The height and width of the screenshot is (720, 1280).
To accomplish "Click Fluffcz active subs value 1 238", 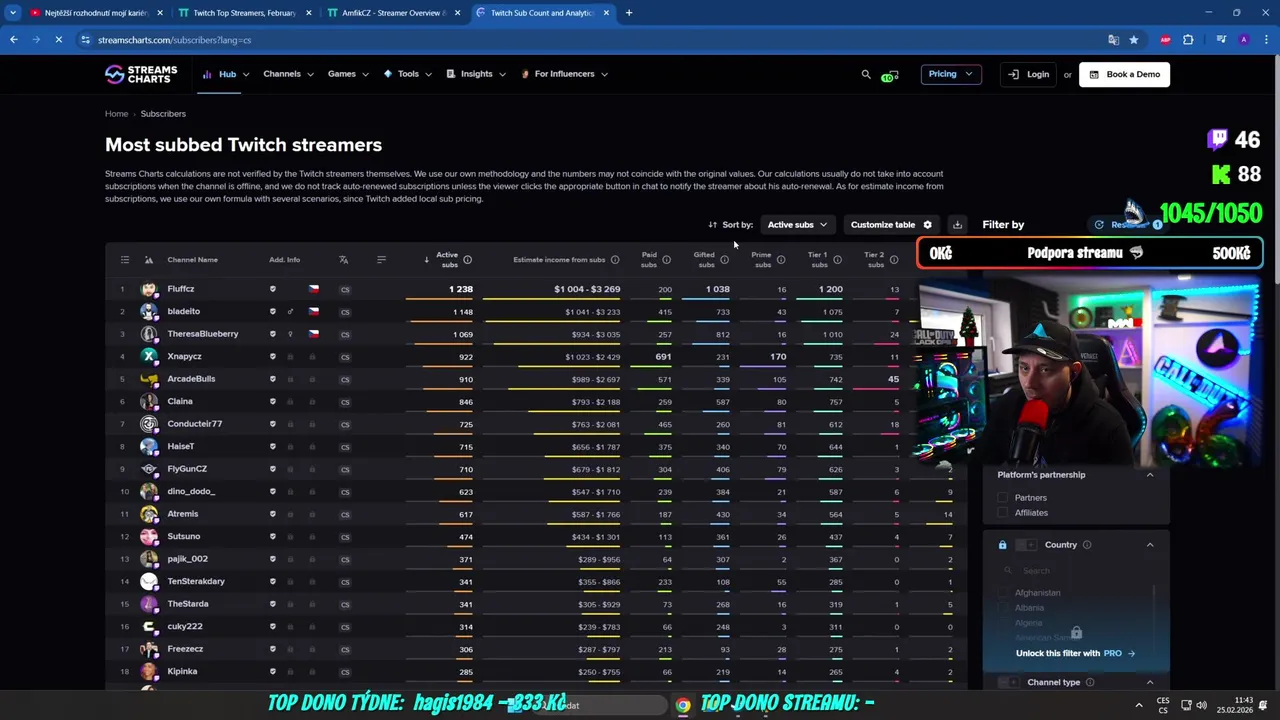I will click(461, 289).
